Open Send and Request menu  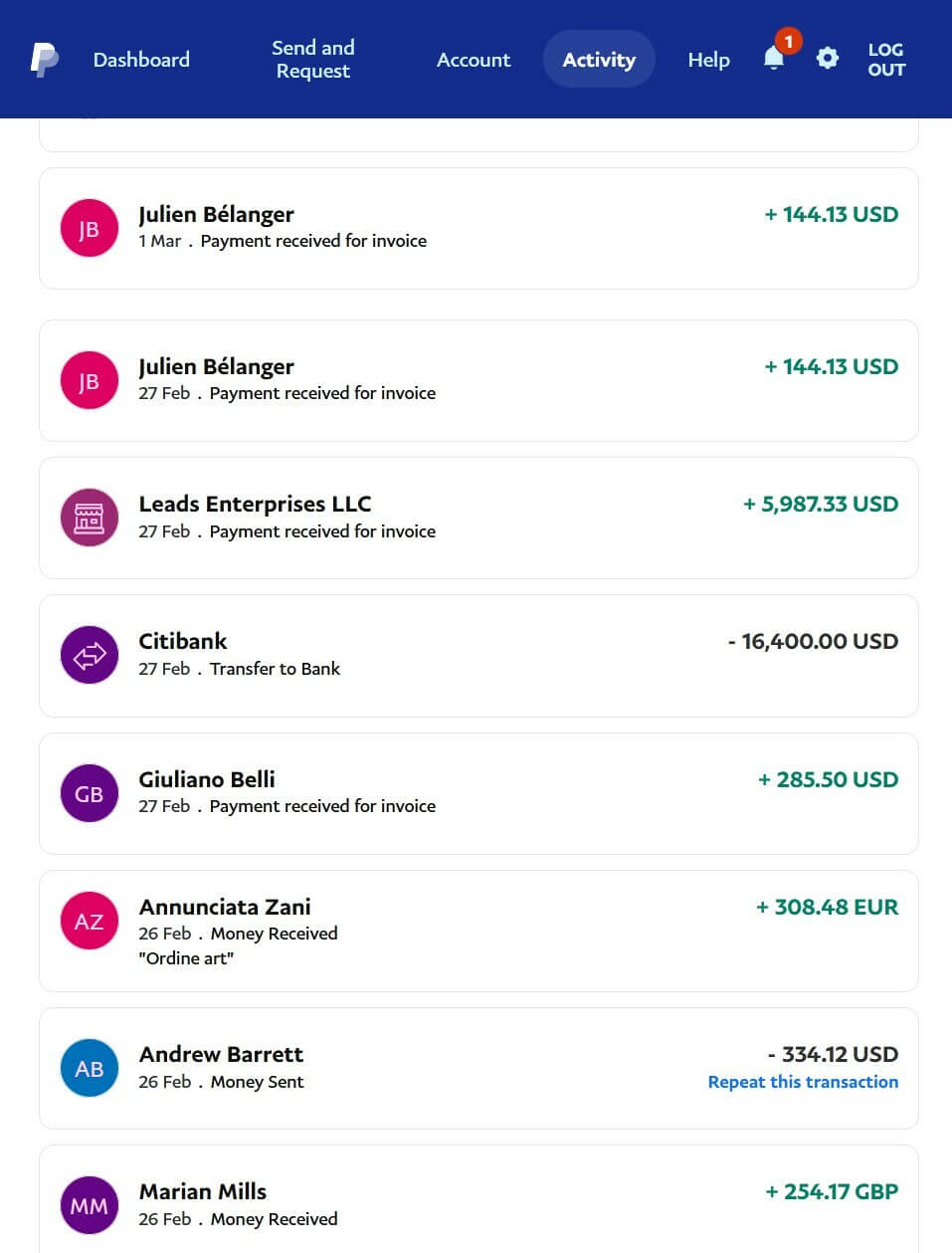click(313, 60)
